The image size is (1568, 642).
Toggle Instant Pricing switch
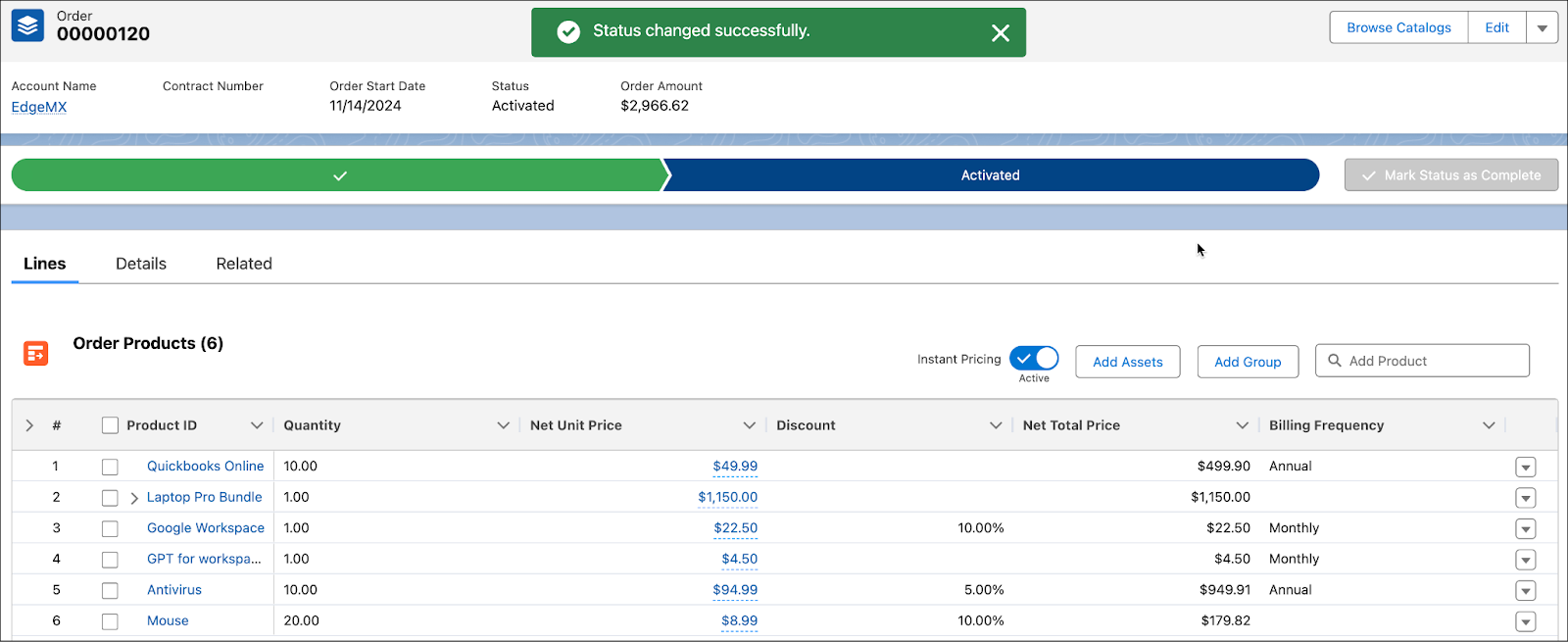(1034, 359)
